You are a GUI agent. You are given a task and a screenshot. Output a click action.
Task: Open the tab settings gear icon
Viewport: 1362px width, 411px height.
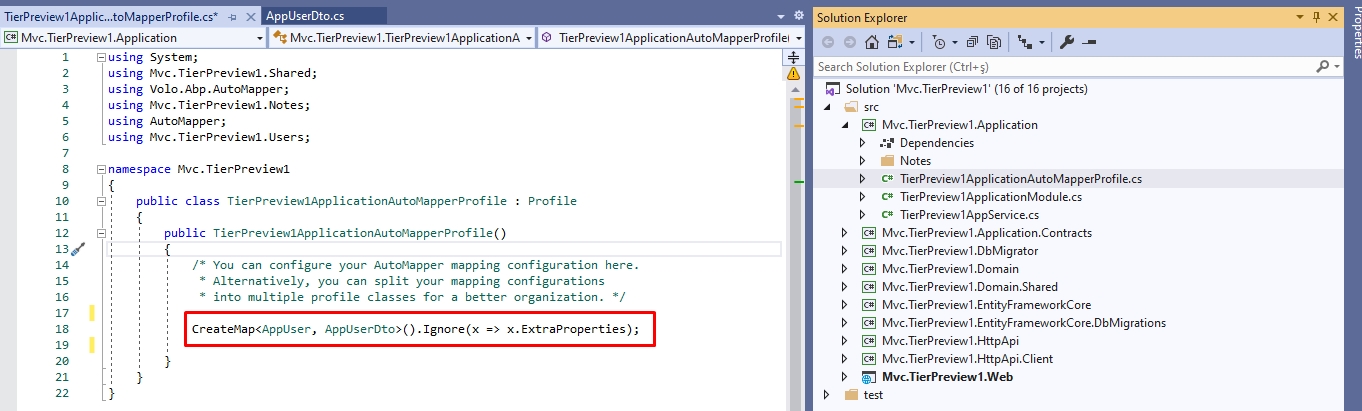pyautogui.click(x=798, y=16)
